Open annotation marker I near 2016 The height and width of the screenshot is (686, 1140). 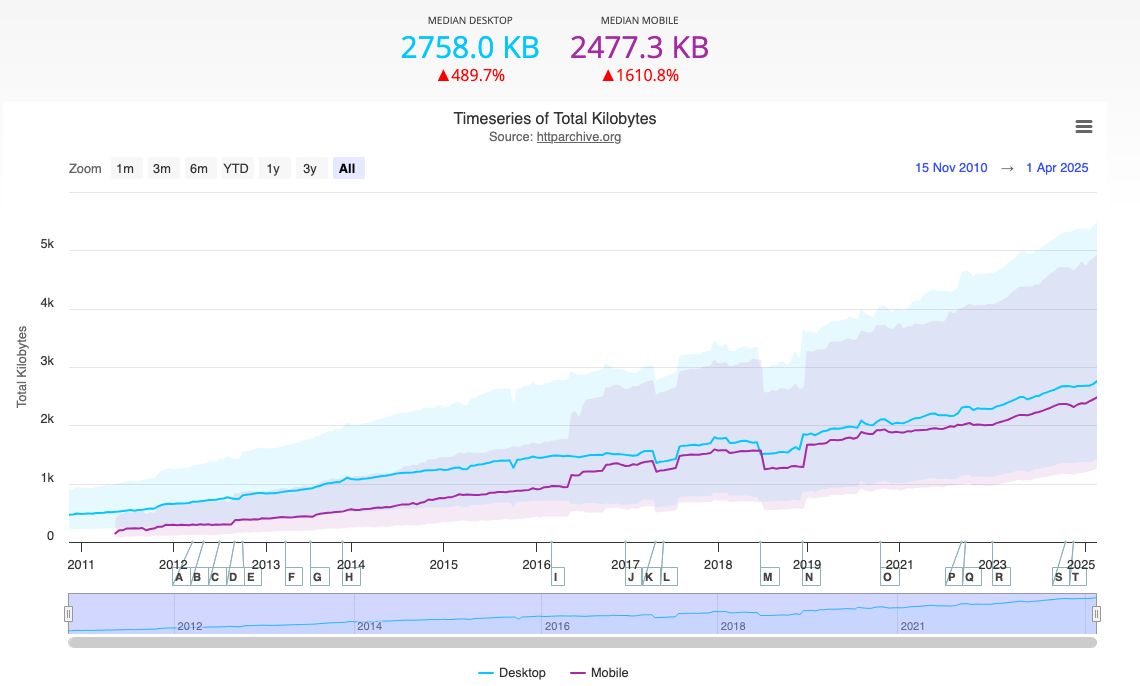pos(557,576)
